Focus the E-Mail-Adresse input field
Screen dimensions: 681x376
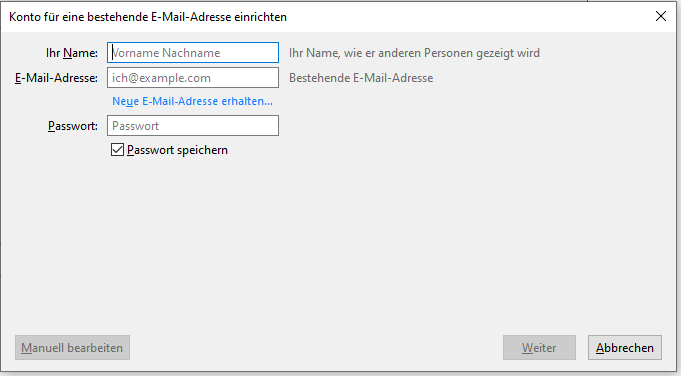click(193, 78)
